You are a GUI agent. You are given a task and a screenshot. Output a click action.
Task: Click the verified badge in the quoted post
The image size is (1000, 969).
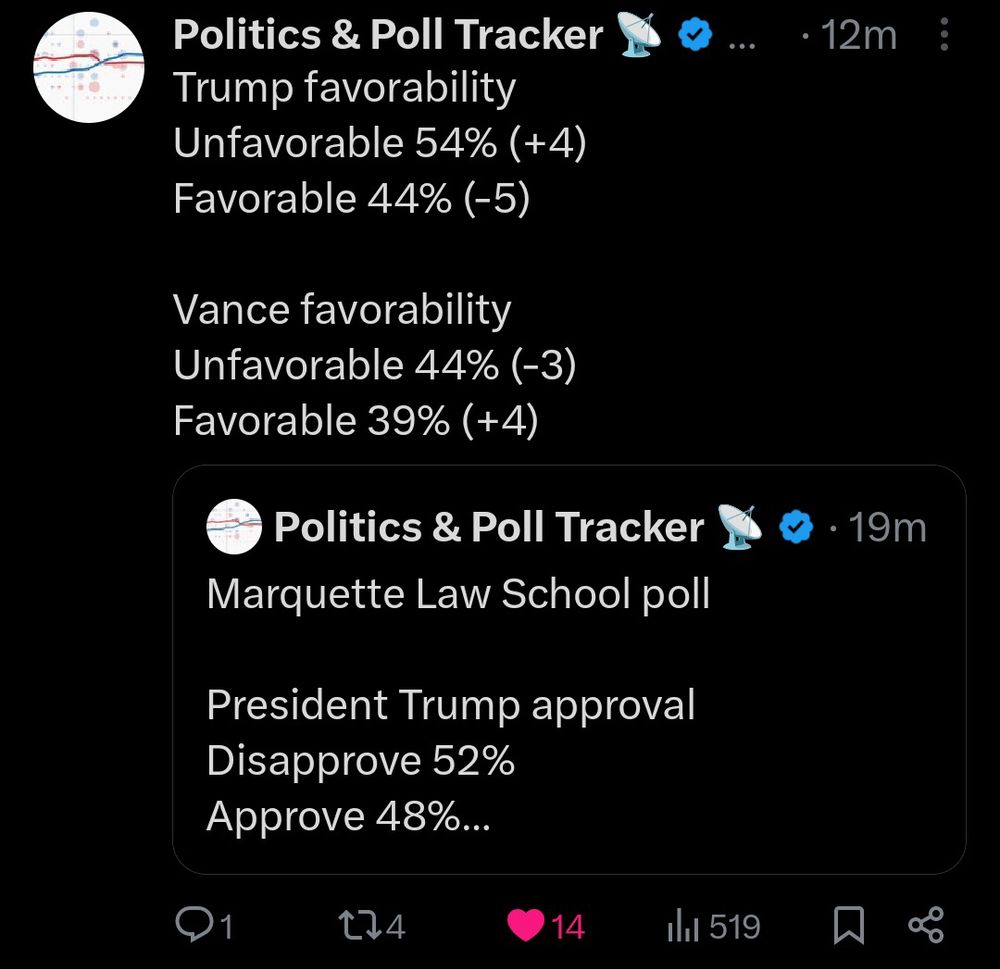(797, 528)
